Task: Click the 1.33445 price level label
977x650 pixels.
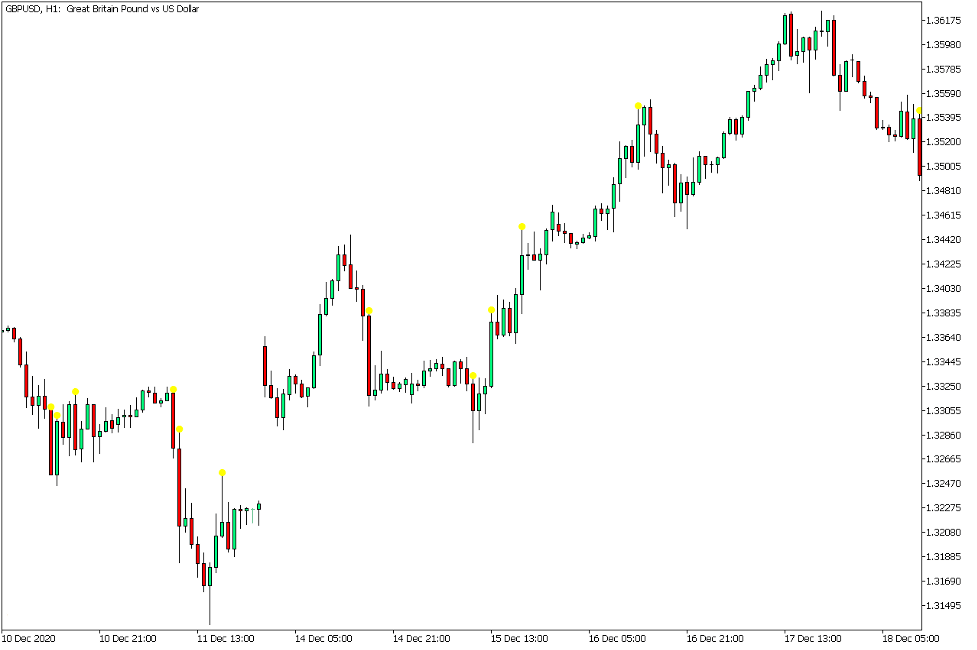Action: 943,362
